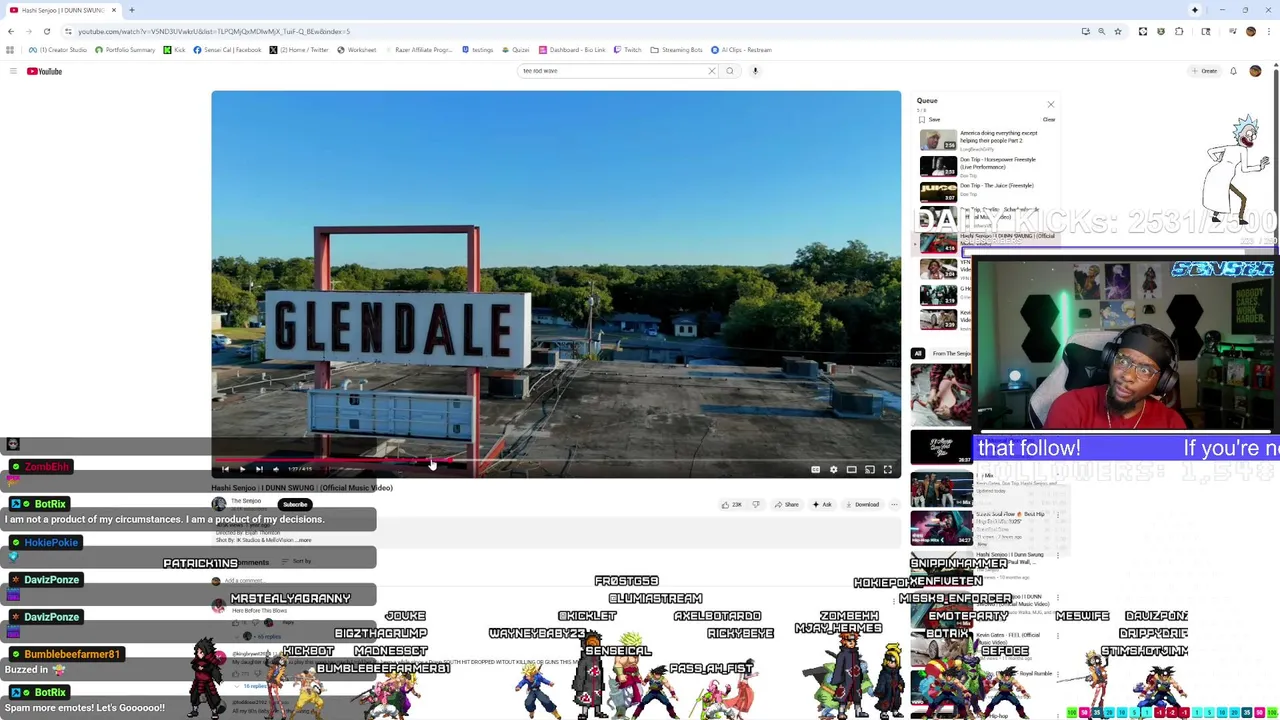1280x720 pixels.
Task: Open the Dashboard - Bio Link bookmark
Action: 573,50
